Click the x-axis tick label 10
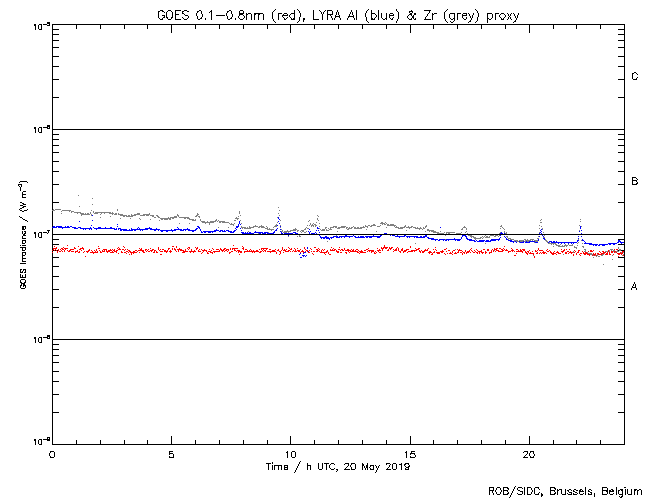Image resolution: width=650 pixels, height=500 pixels. click(290, 454)
